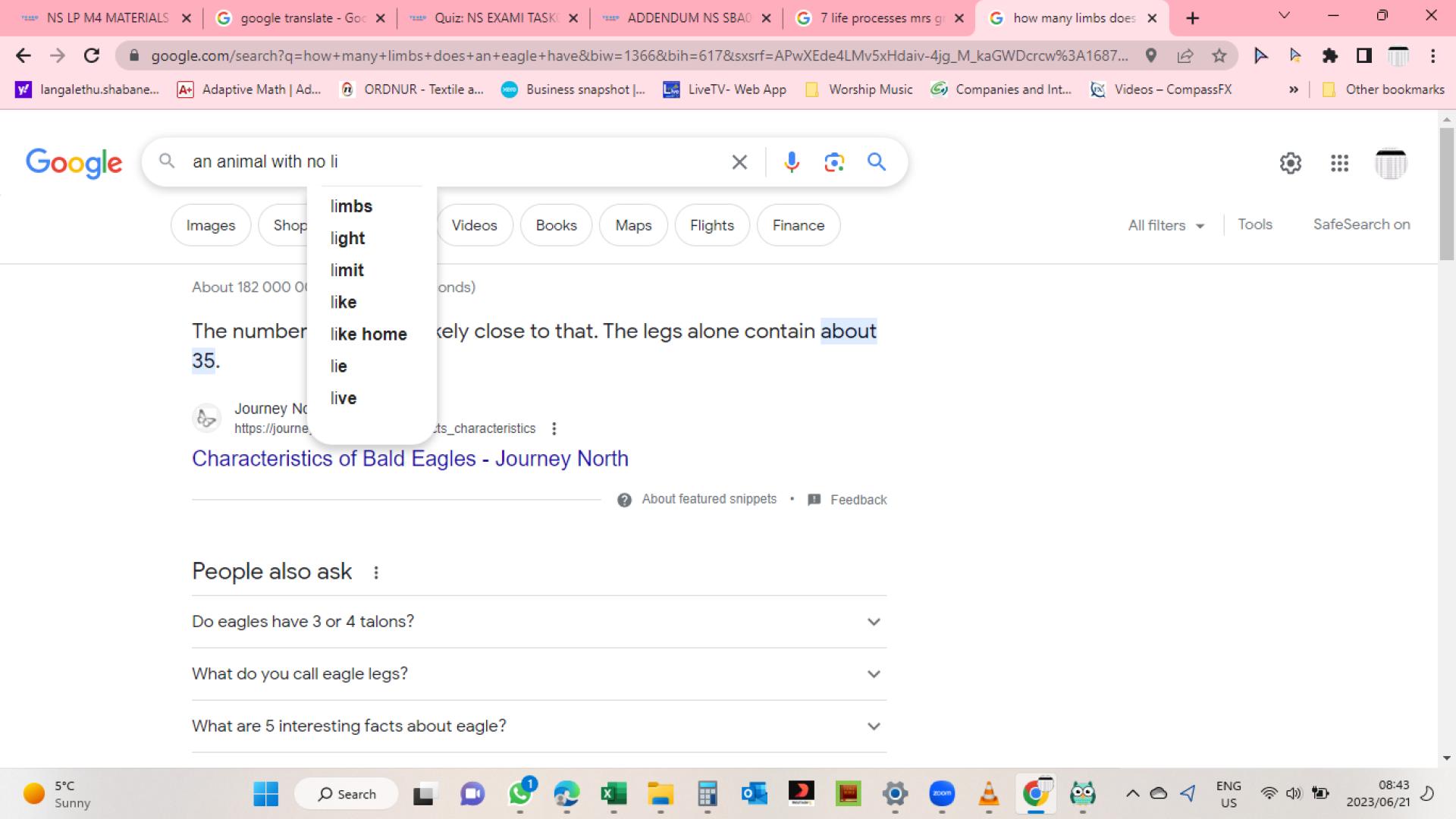Screen dimensions: 1456x819
Task: Choose 'live' autocomplete suggestion
Action: [x=372, y=398]
